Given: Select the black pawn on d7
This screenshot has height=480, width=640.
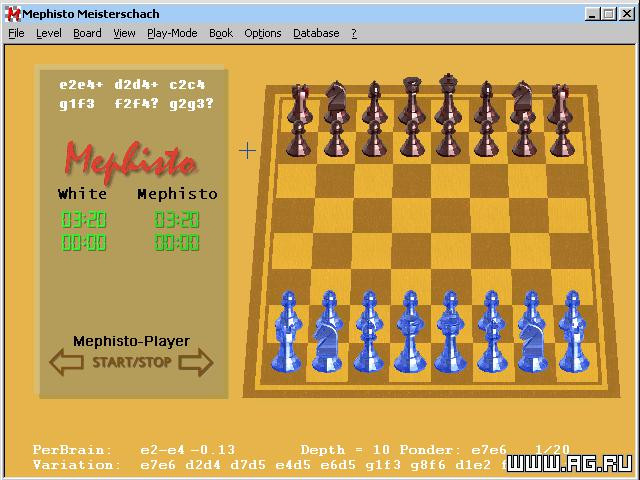Looking at the screenshot, I should 411,138.
